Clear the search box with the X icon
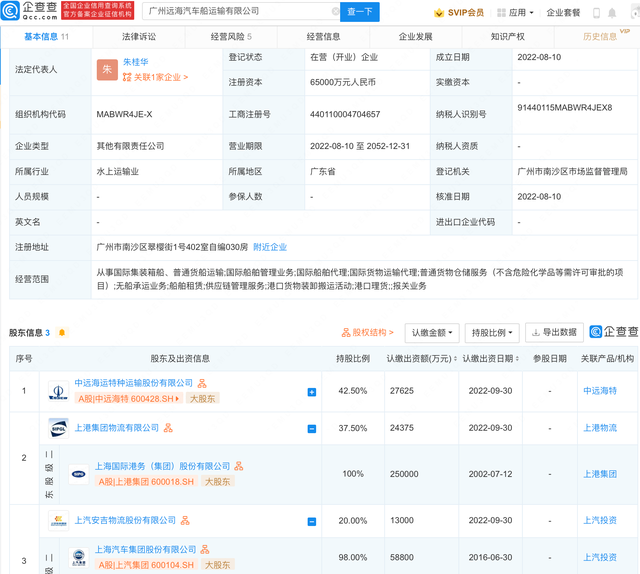 336,11
